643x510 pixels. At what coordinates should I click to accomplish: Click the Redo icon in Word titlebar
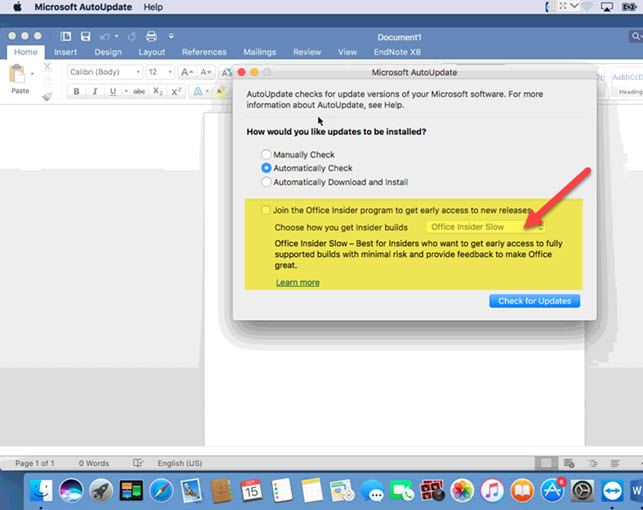point(131,37)
